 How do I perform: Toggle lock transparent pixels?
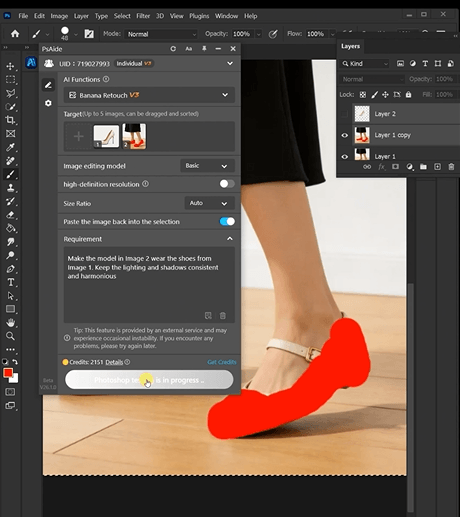(x=363, y=95)
